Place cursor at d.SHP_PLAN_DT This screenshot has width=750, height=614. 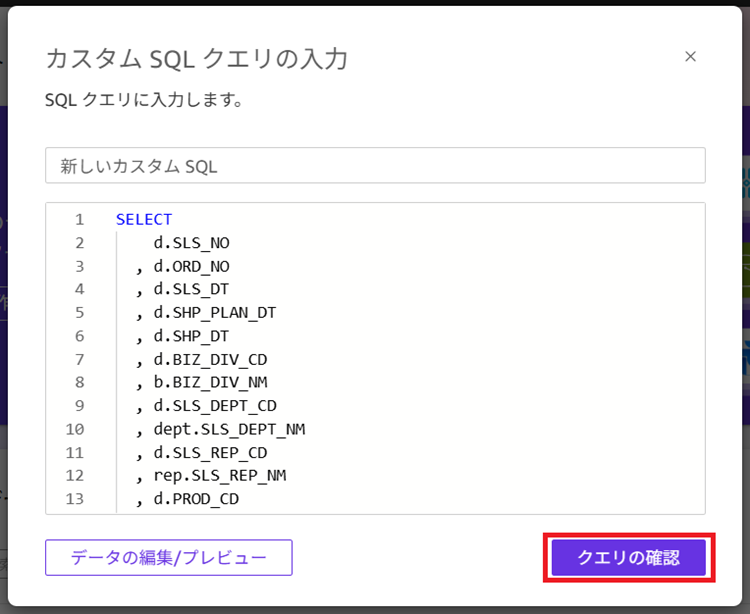click(x=215, y=312)
